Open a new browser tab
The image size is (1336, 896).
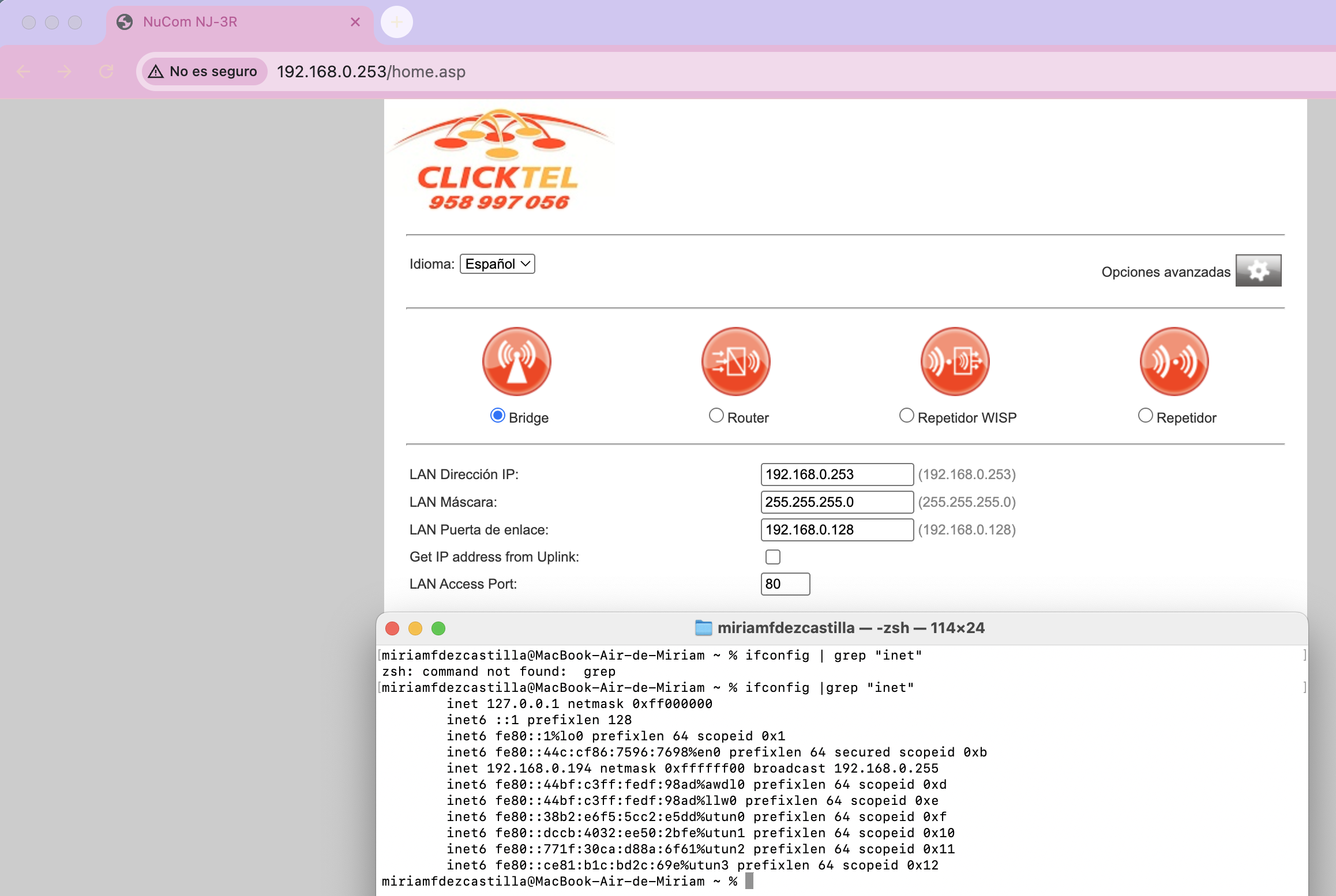(x=396, y=22)
